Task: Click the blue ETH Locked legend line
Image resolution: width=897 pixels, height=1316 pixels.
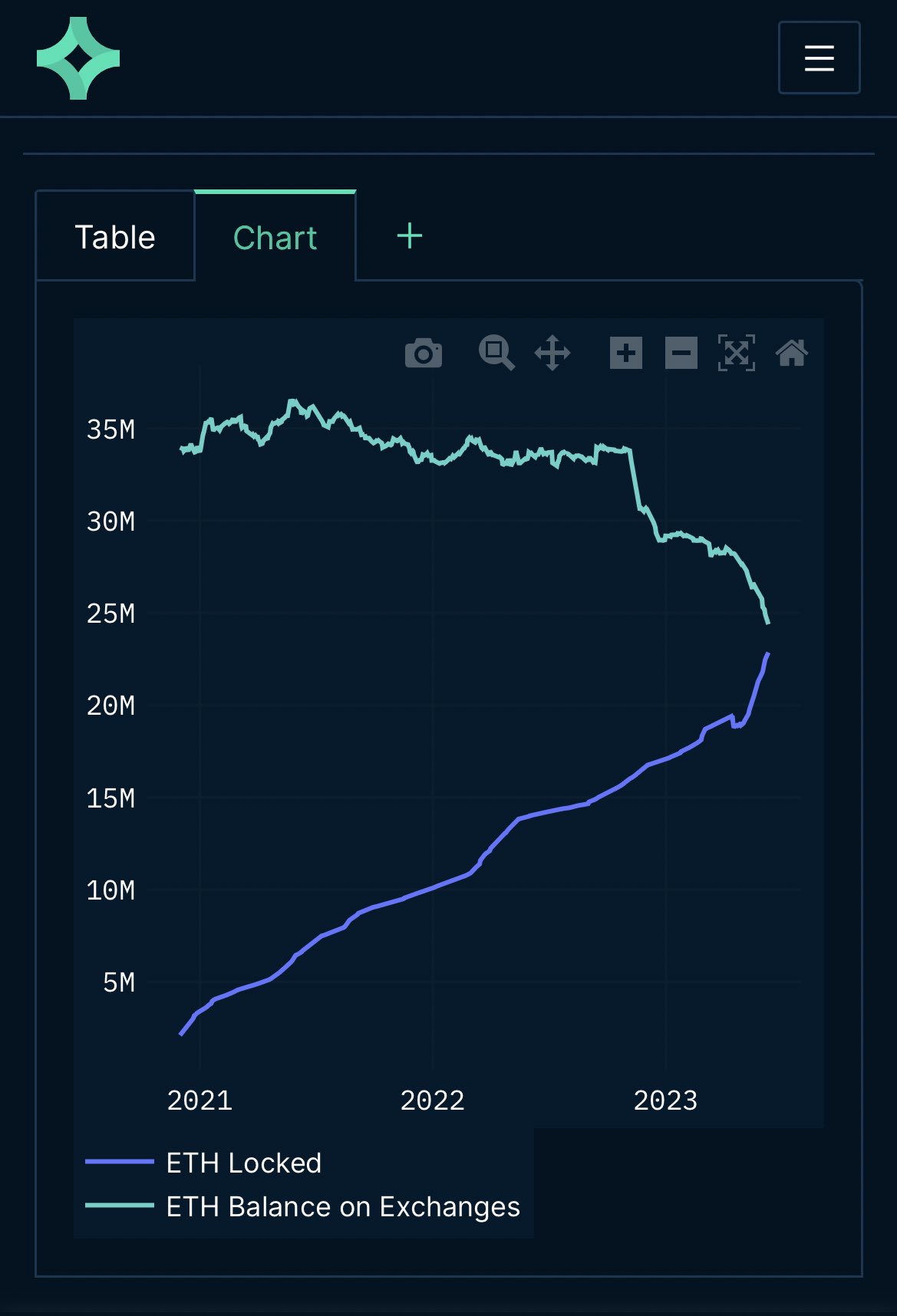Action: [120, 1162]
